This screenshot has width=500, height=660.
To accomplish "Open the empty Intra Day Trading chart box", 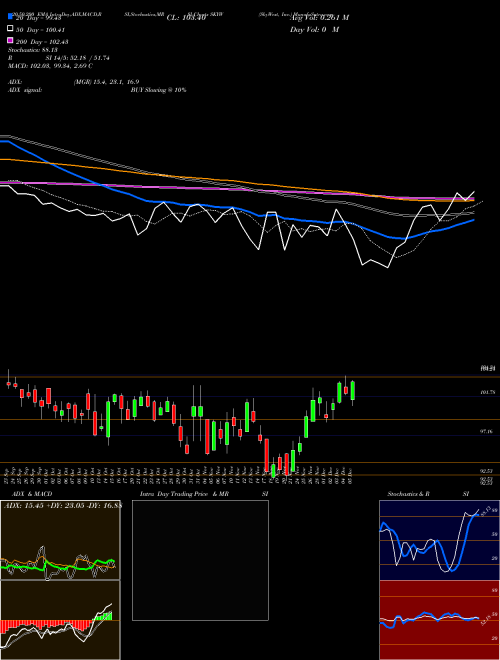I will click(200, 560).
